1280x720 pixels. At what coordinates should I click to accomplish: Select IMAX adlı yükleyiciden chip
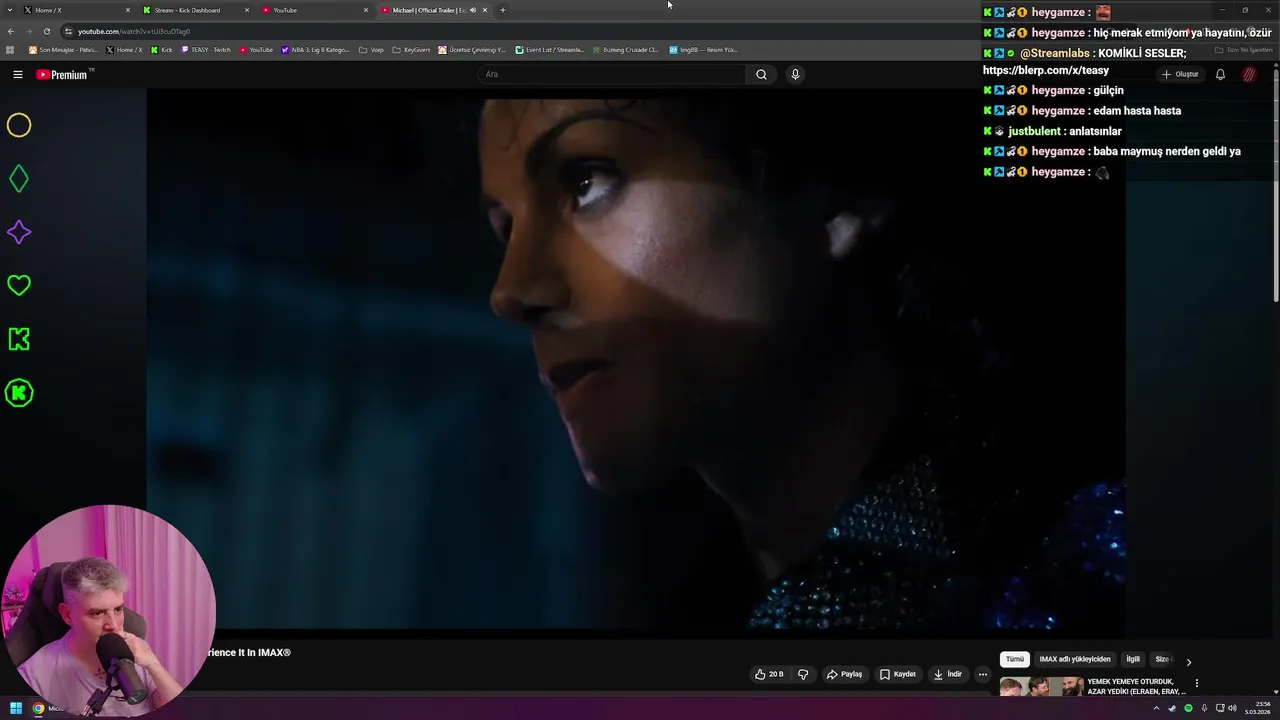(1075, 659)
